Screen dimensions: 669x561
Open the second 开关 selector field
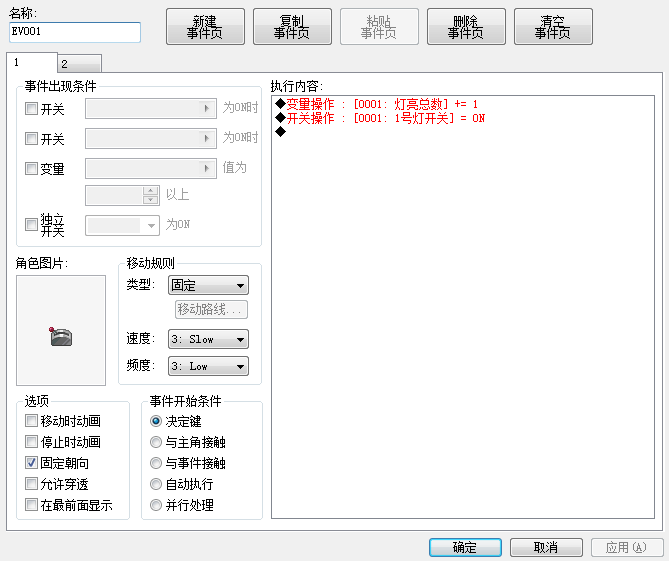151,139
